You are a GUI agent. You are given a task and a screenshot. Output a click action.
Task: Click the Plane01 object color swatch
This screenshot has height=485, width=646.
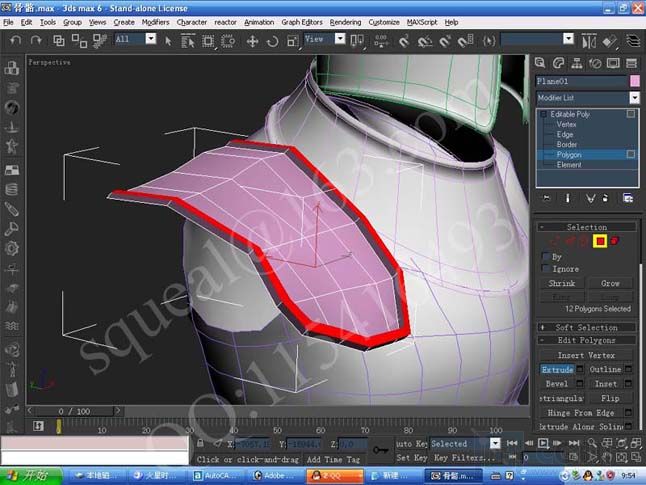tap(635, 81)
